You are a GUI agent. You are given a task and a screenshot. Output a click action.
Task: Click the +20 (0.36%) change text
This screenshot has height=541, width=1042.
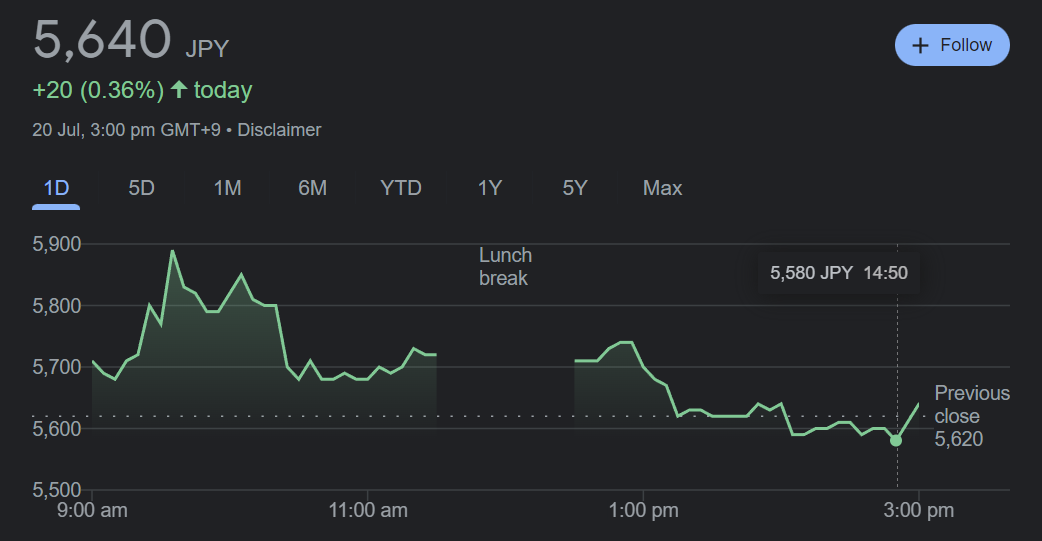[x=98, y=90]
